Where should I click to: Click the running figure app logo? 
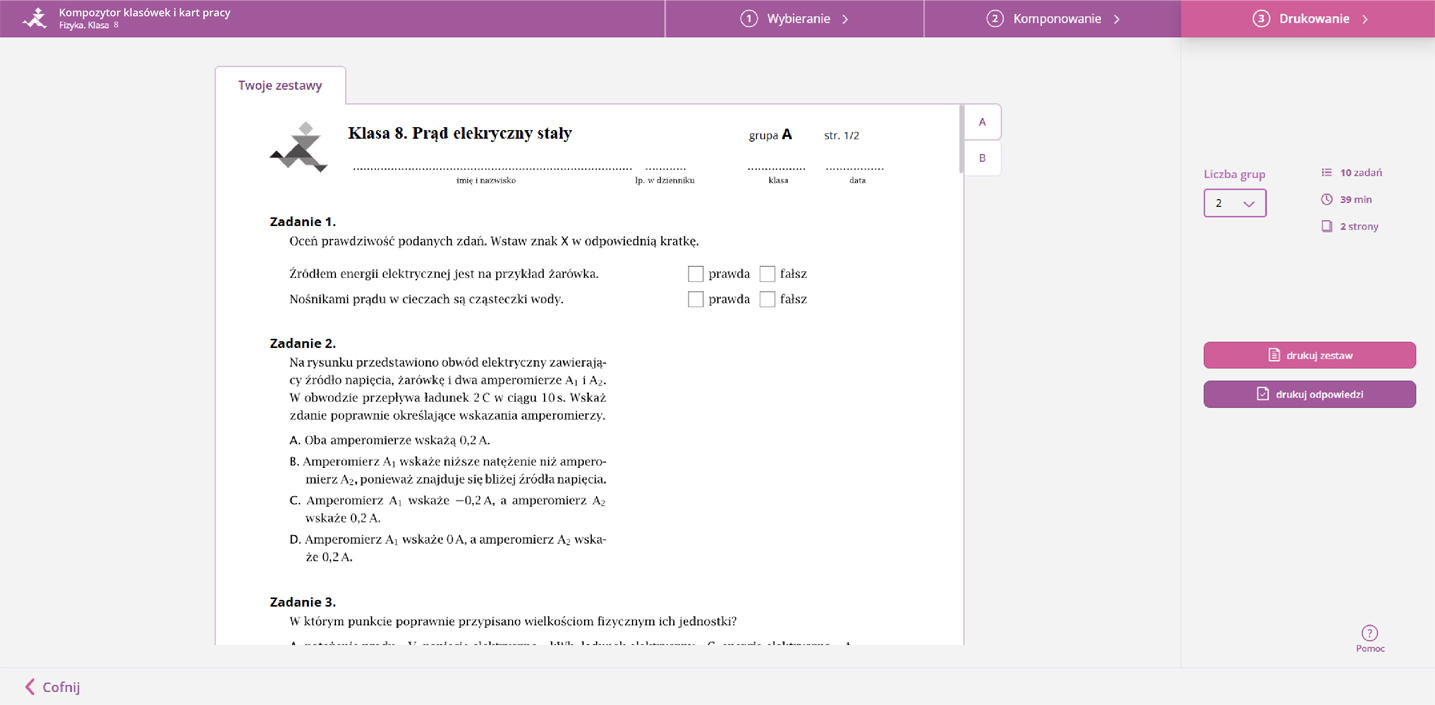coord(35,18)
